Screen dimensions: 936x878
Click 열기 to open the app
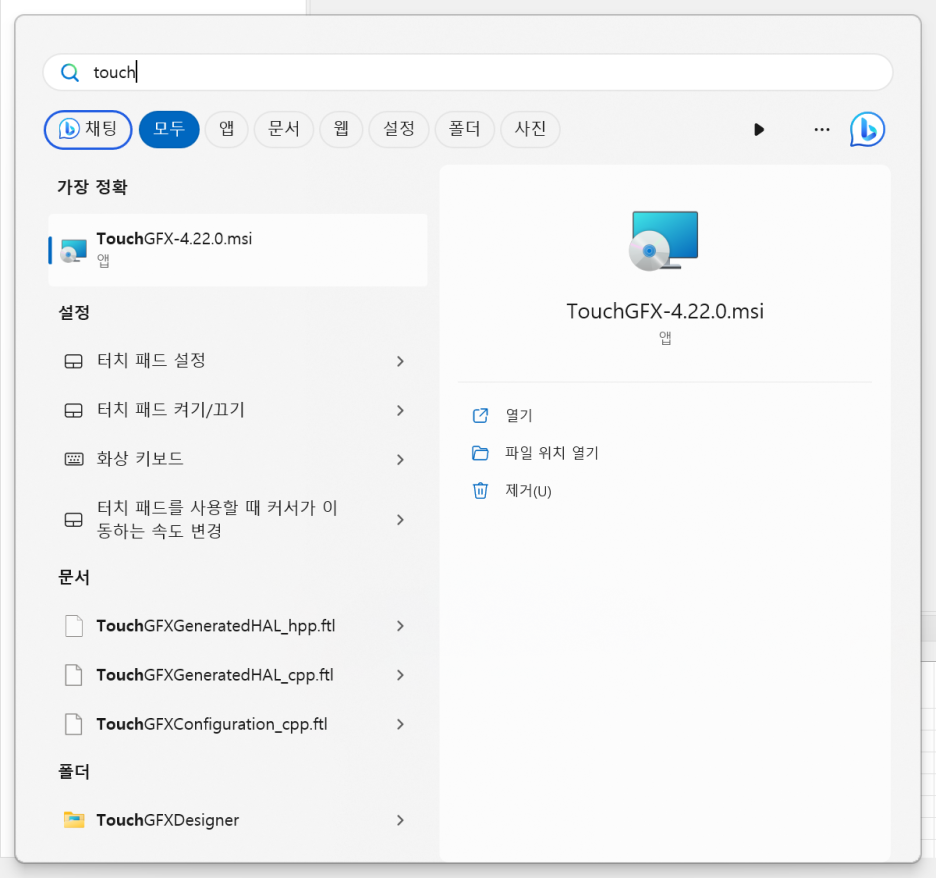(x=519, y=415)
